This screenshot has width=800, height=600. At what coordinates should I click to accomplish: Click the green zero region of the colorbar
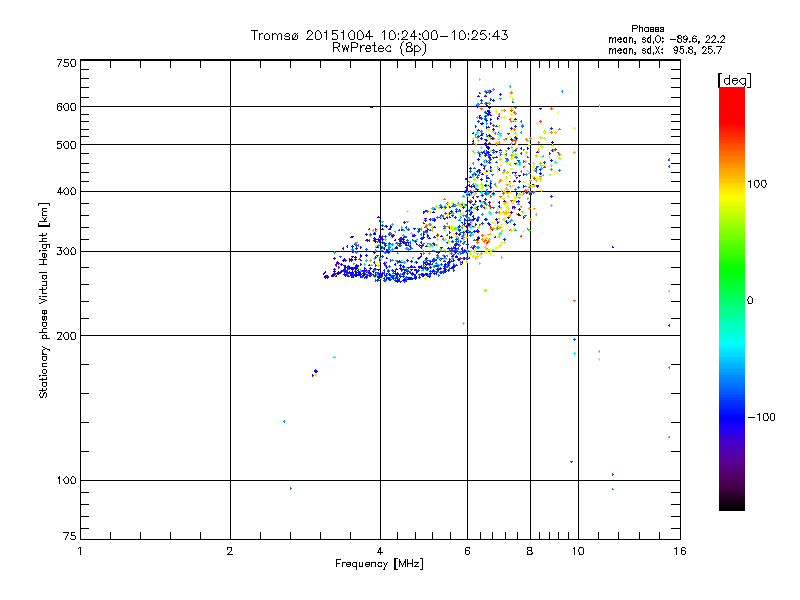pos(732,299)
